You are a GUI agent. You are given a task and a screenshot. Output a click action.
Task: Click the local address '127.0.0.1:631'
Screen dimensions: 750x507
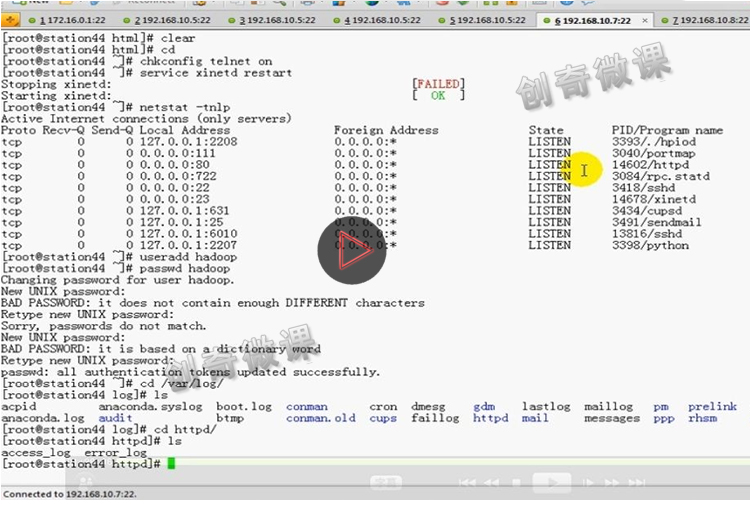click(x=185, y=210)
